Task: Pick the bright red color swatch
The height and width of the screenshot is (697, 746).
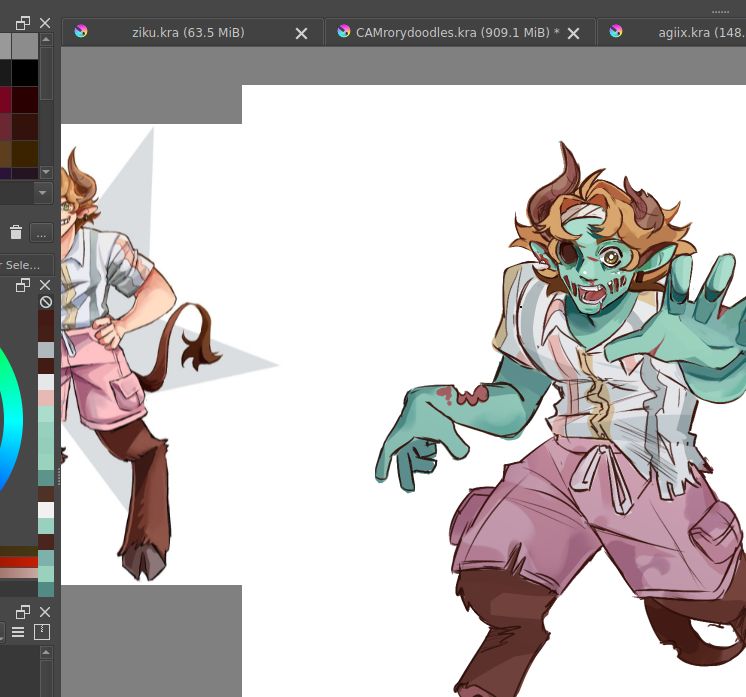Action: (18, 562)
